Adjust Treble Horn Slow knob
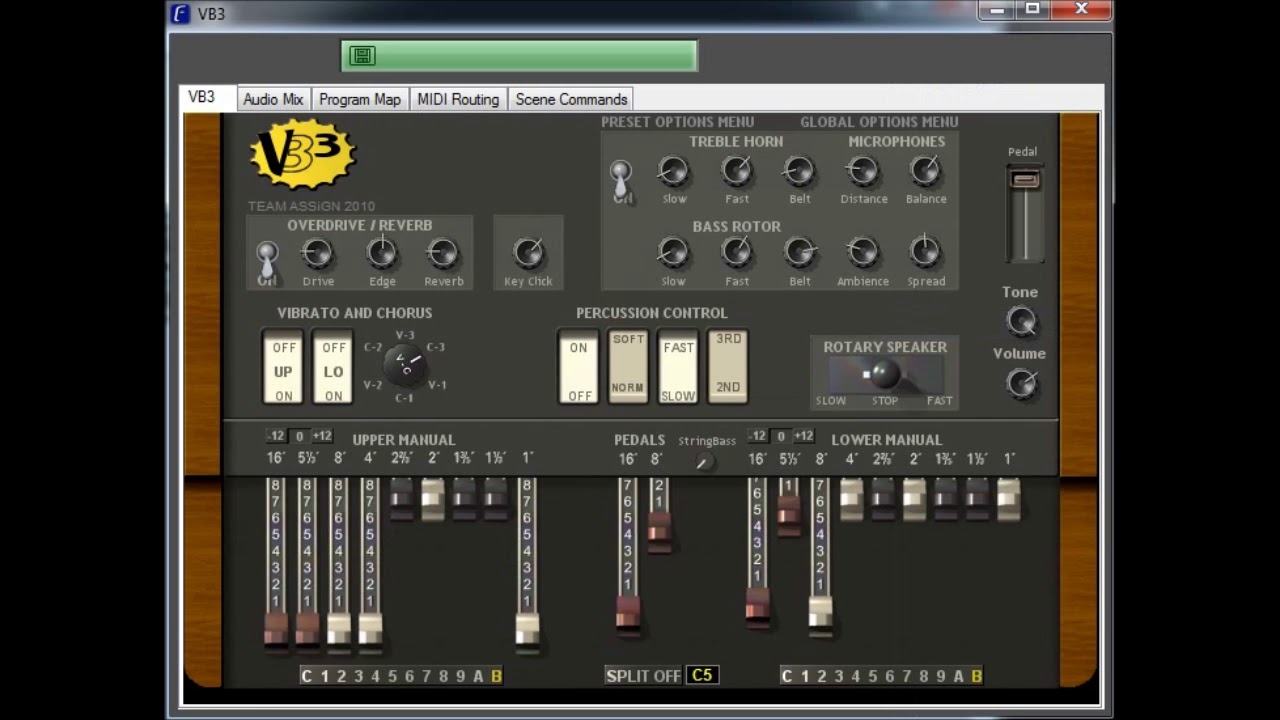This screenshot has height=720, width=1280. [674, 171]
